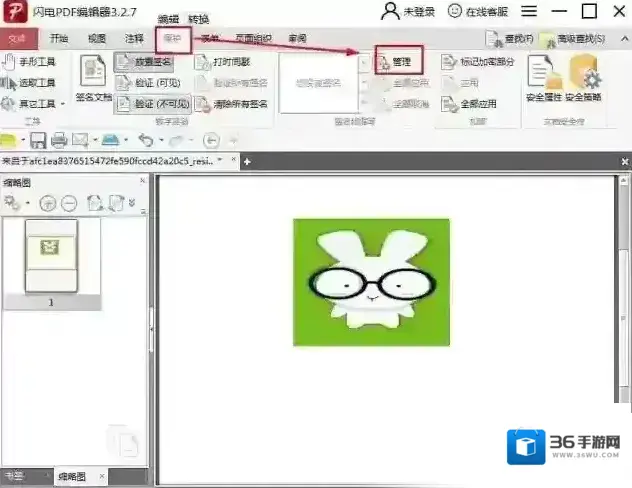Click the 签名文档 sign document icon
Screen dimensions: 632x488
pos(95,78)
